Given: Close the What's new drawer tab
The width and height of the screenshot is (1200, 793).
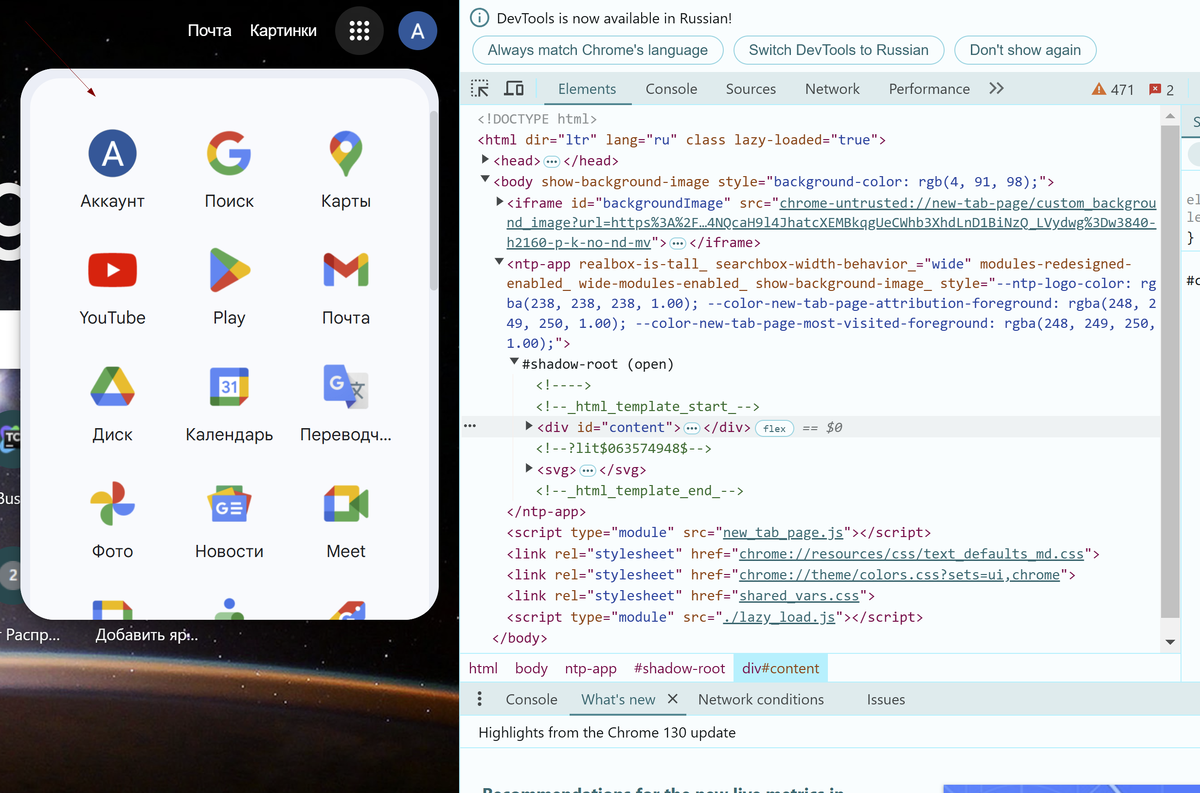Looking at the screenshot, I should [672, 699].
